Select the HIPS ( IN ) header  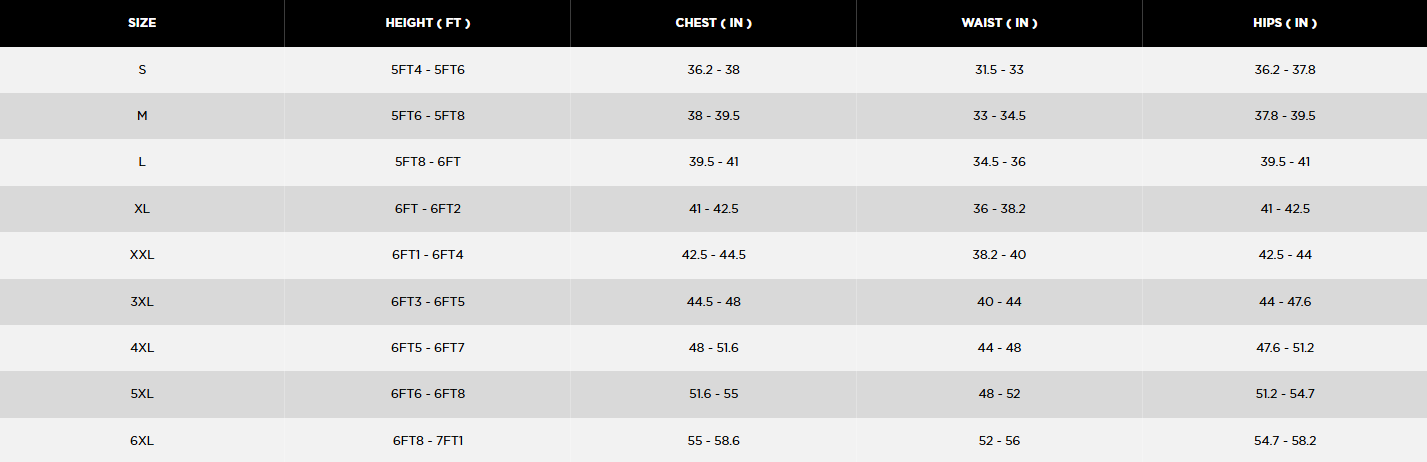click(1285, 23)
